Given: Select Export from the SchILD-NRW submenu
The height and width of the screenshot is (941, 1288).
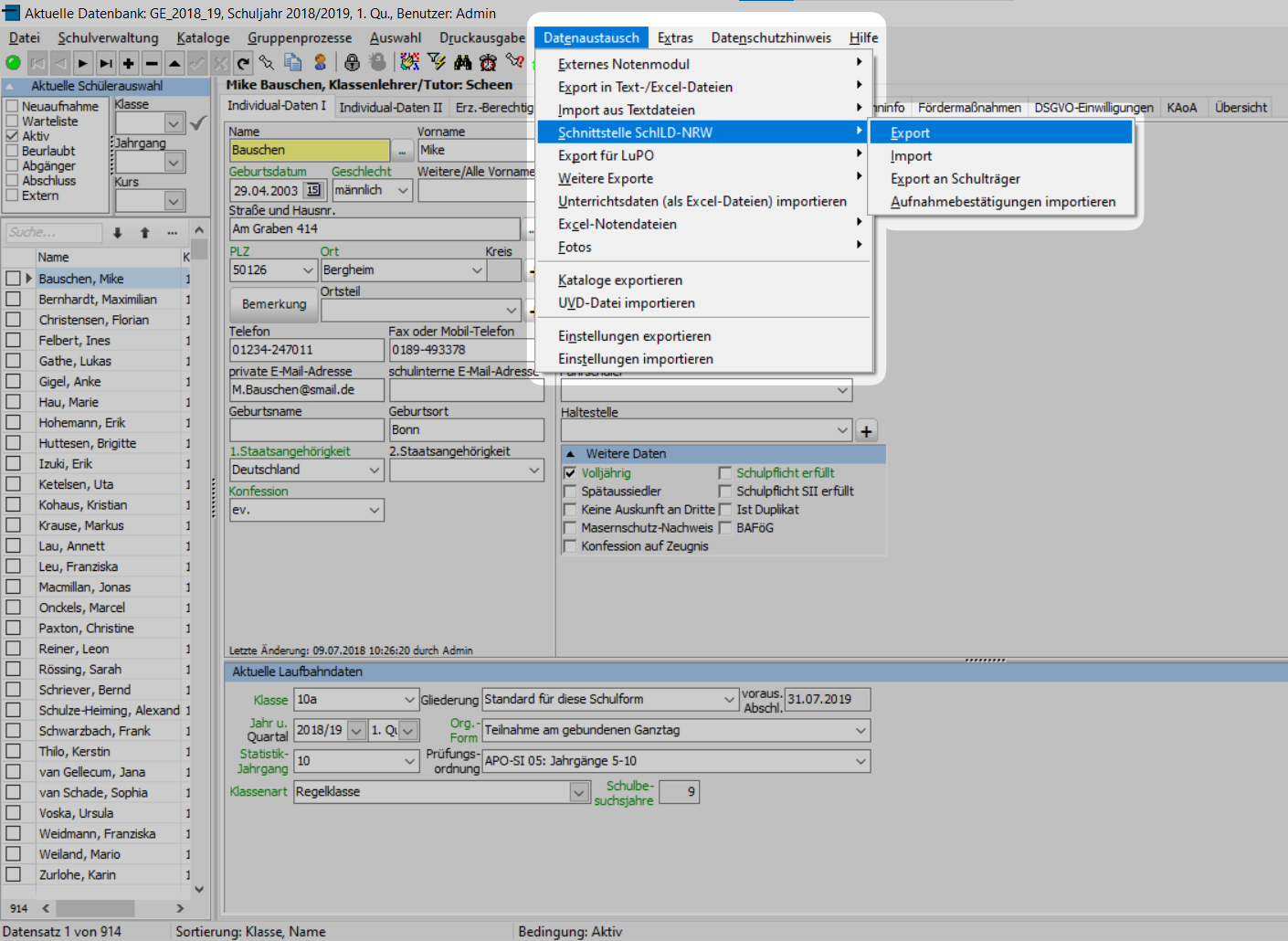Looking at the screenshot, I should click(x=913, y=132).
